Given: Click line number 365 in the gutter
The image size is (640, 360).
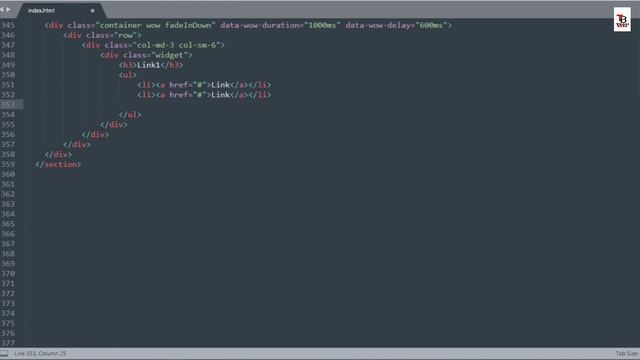Looking at the screenshot, I should pyautogui.click(x=8, y=224).
